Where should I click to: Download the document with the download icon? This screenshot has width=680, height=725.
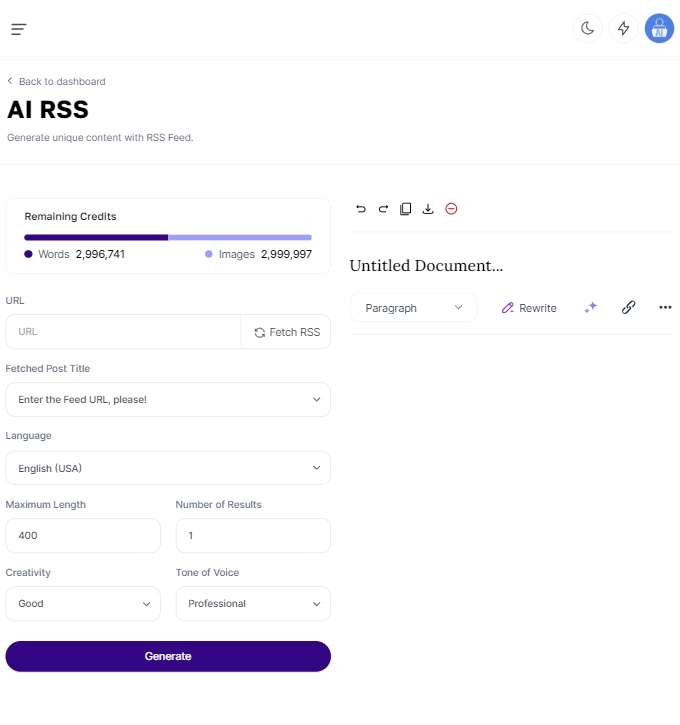click(x=428, y=209)
